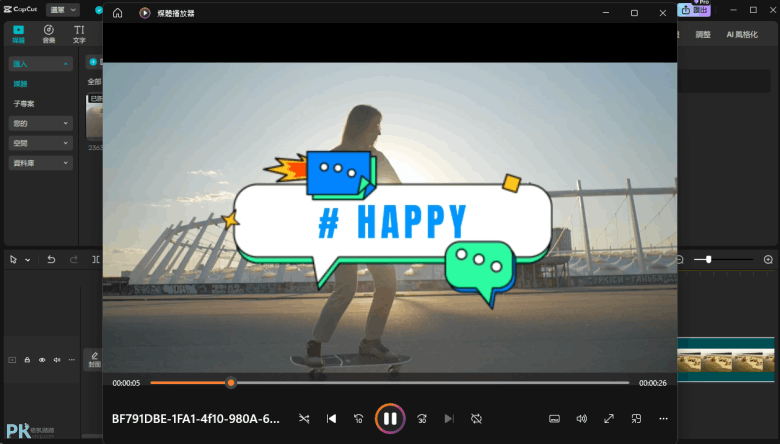Open pointer tool mode dropdown arrow
780x444 pixels.
tap(28, 260)
